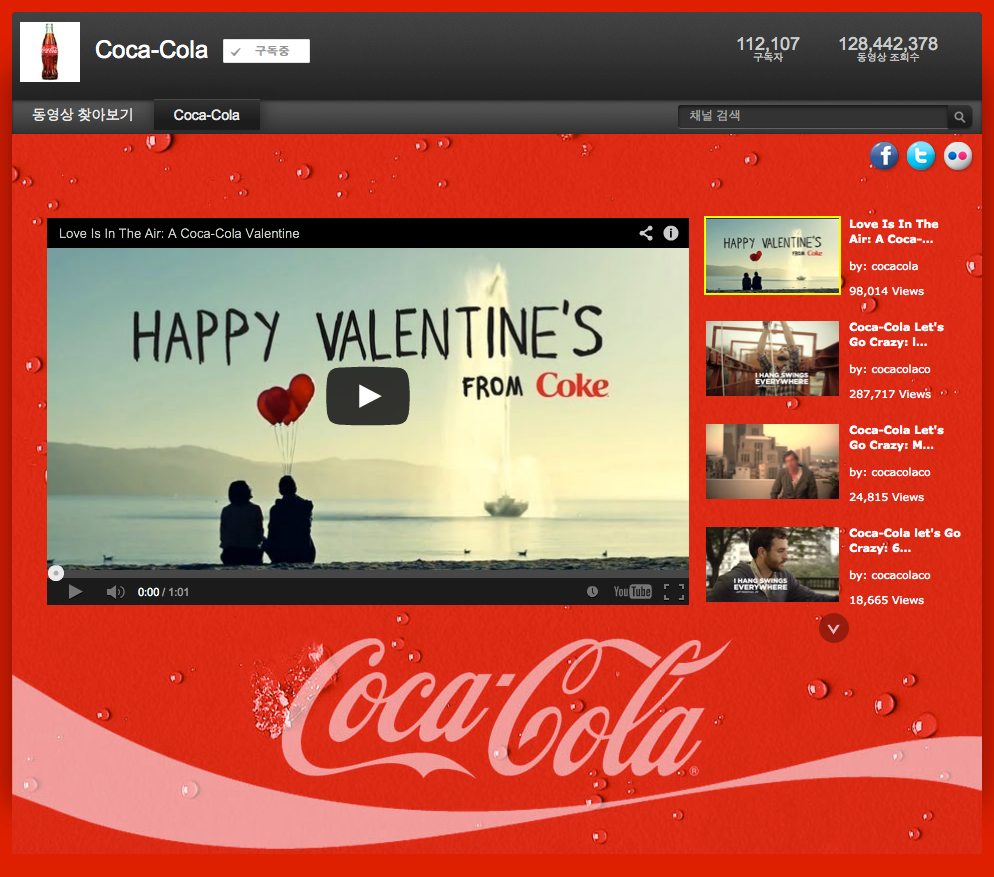This screenshot has height=877, width=994.
Task: Open the Coca-Cola Let's Go Crazy video link
Action: tap(896, 335)
